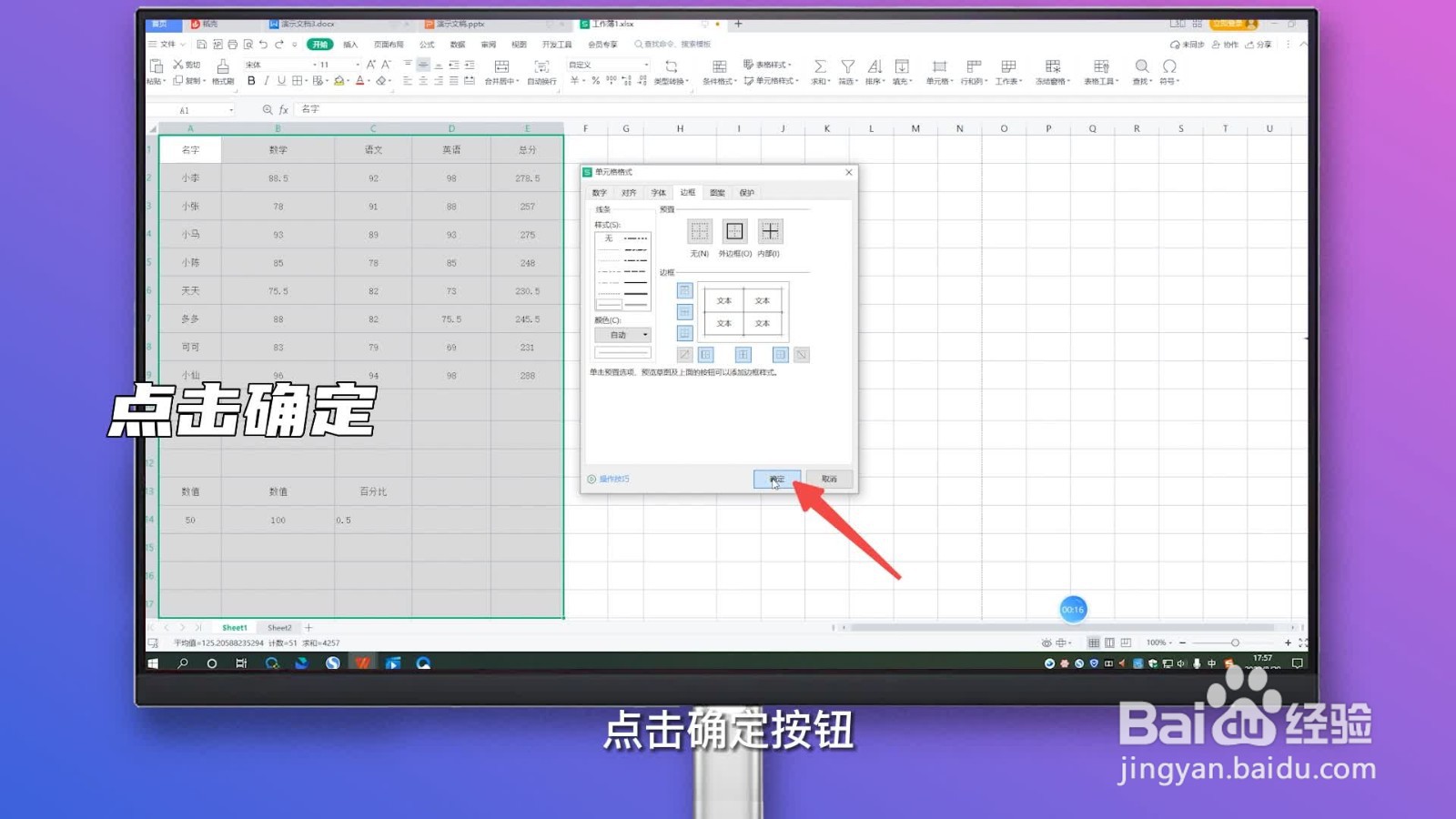Image resolution: width=1456 pixels, height=819 pixels.
Task: Switch to the Sheet2 tab
Action: tap(279, 628)
